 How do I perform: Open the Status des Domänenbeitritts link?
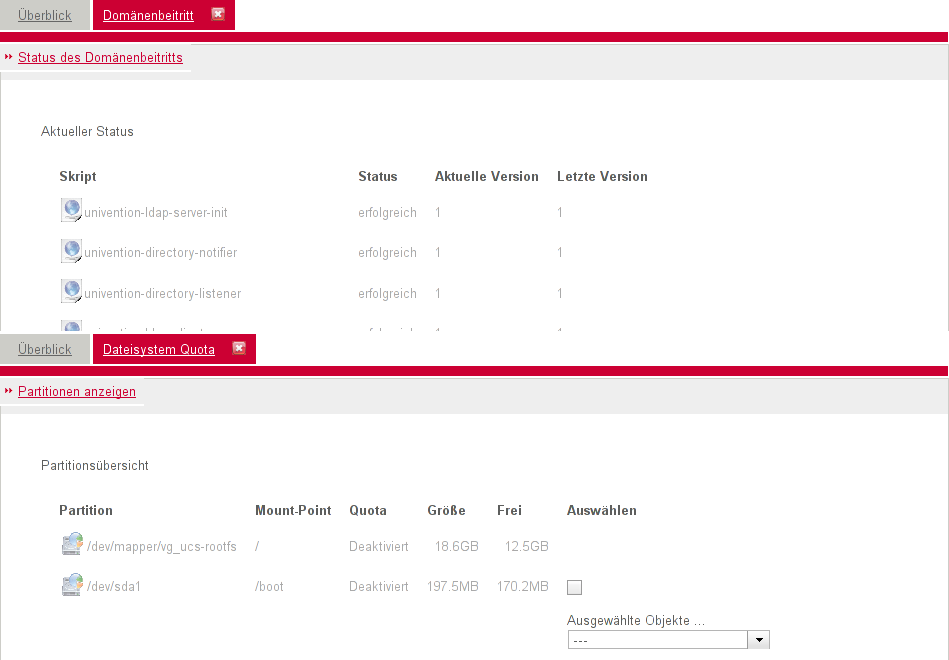coord(100,58)
